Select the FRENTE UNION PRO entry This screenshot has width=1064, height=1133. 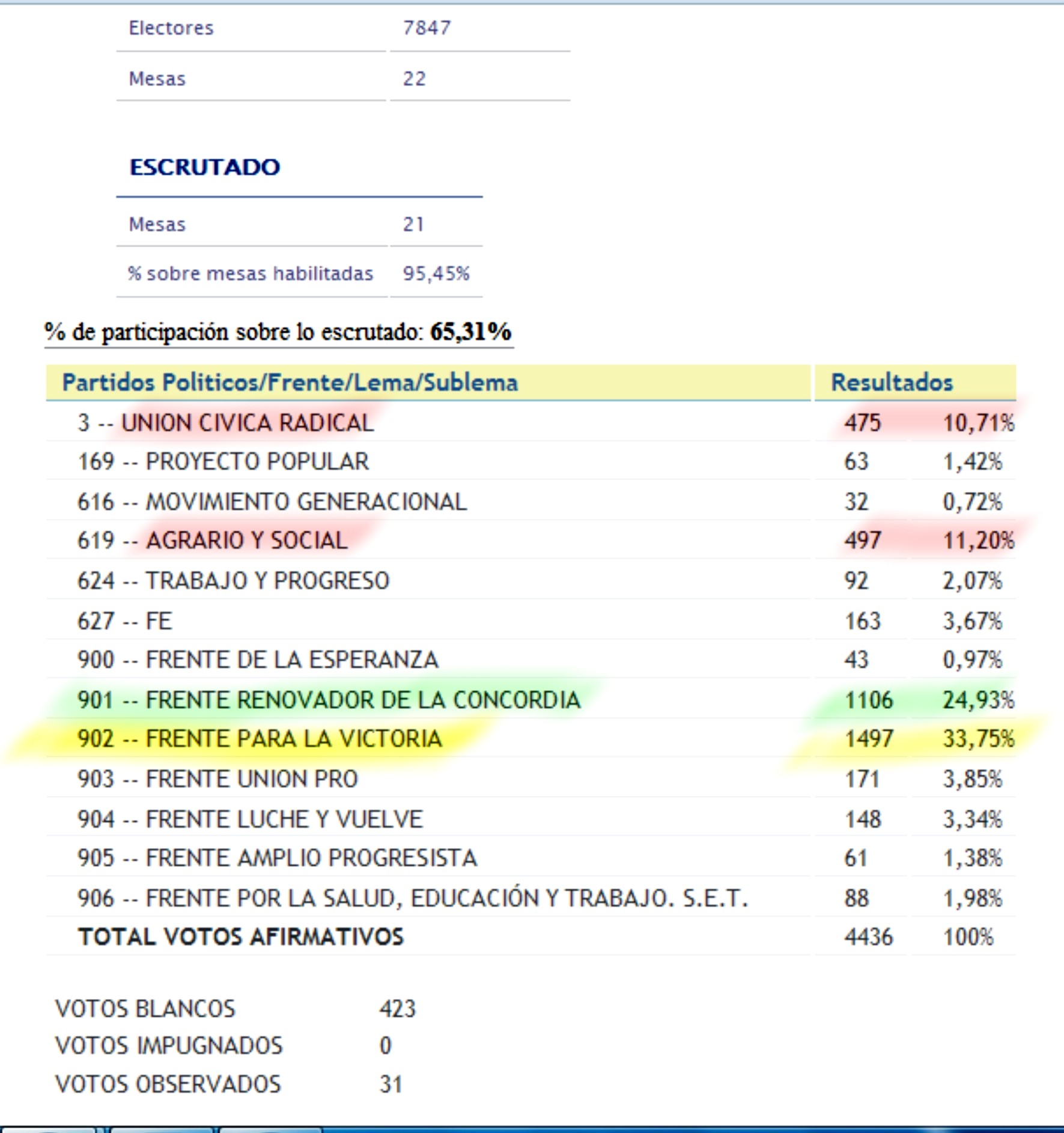[x=252, y=779]
